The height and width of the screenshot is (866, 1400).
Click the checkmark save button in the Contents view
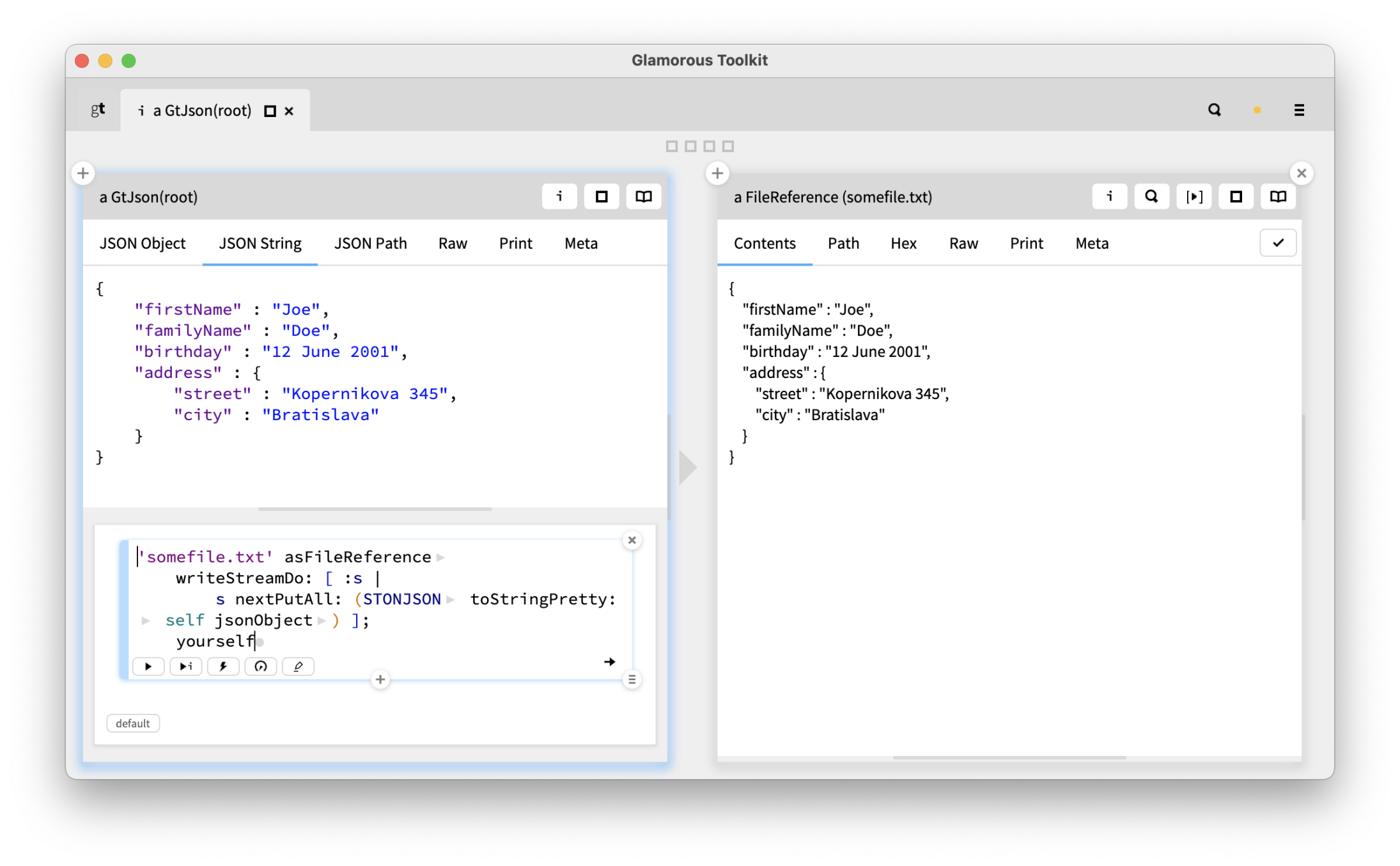(x=1278, y=243)
